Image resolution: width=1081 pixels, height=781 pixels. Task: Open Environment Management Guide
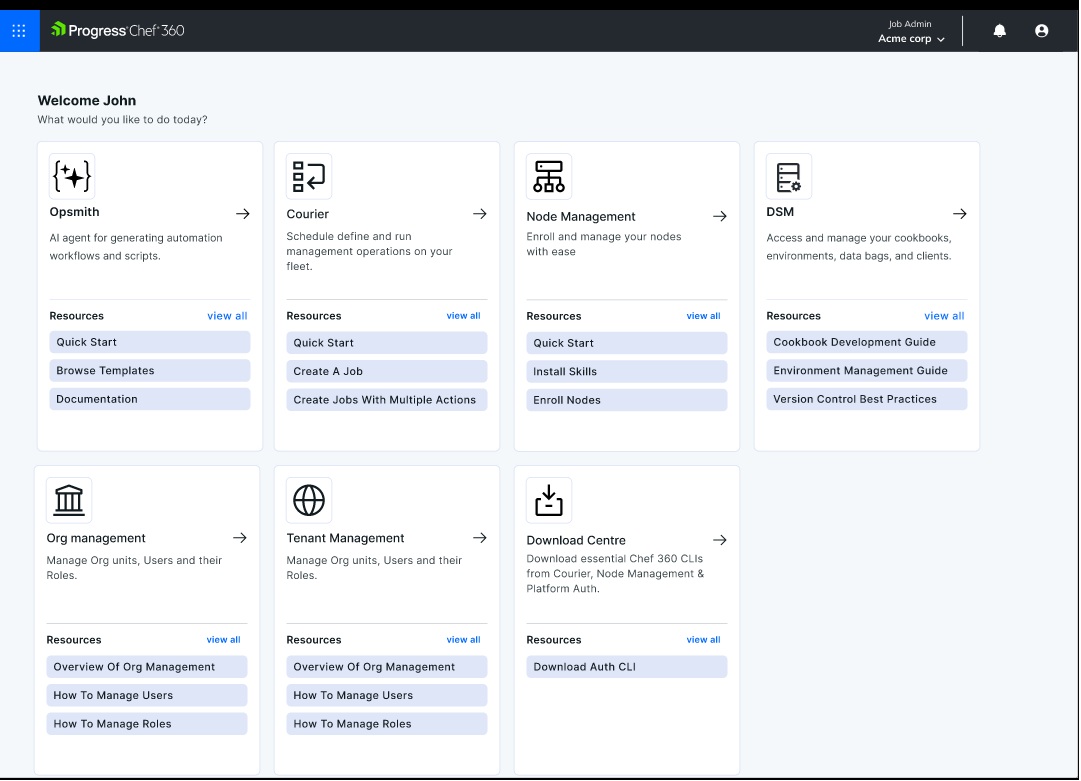[x=867, y=370]
